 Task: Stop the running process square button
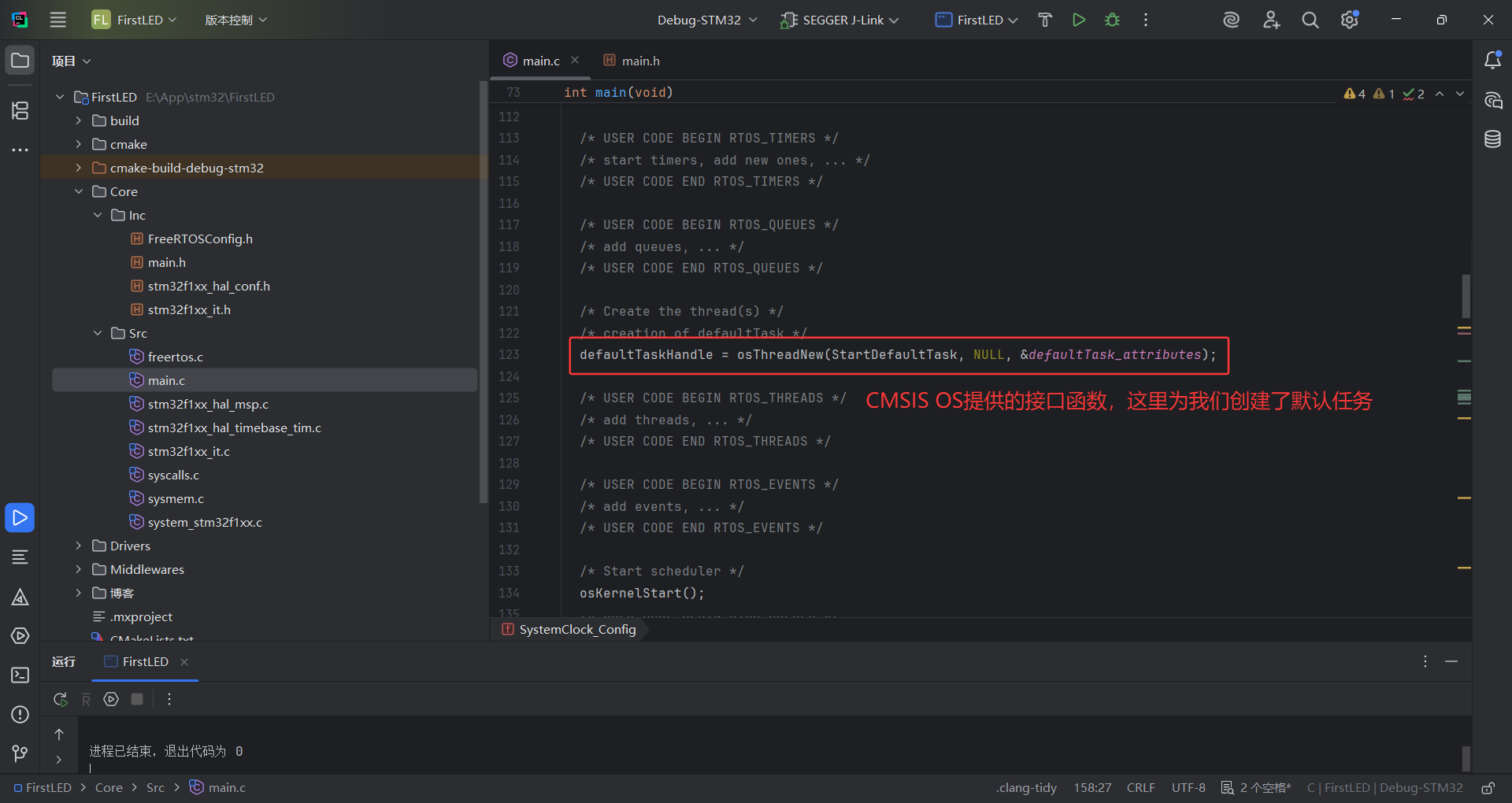coord(137,699)
